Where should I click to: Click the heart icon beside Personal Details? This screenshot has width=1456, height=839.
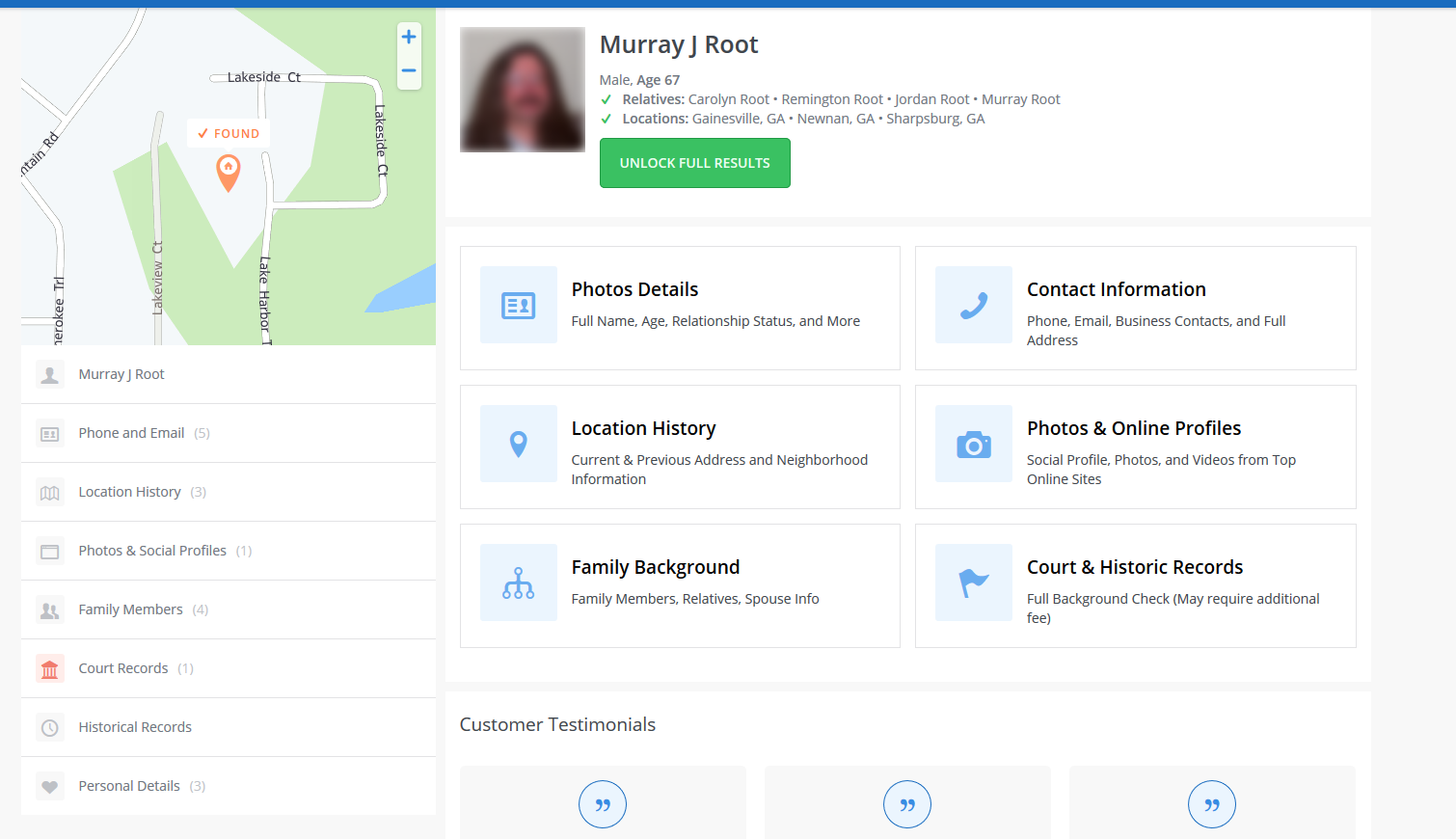click(50, 787)
